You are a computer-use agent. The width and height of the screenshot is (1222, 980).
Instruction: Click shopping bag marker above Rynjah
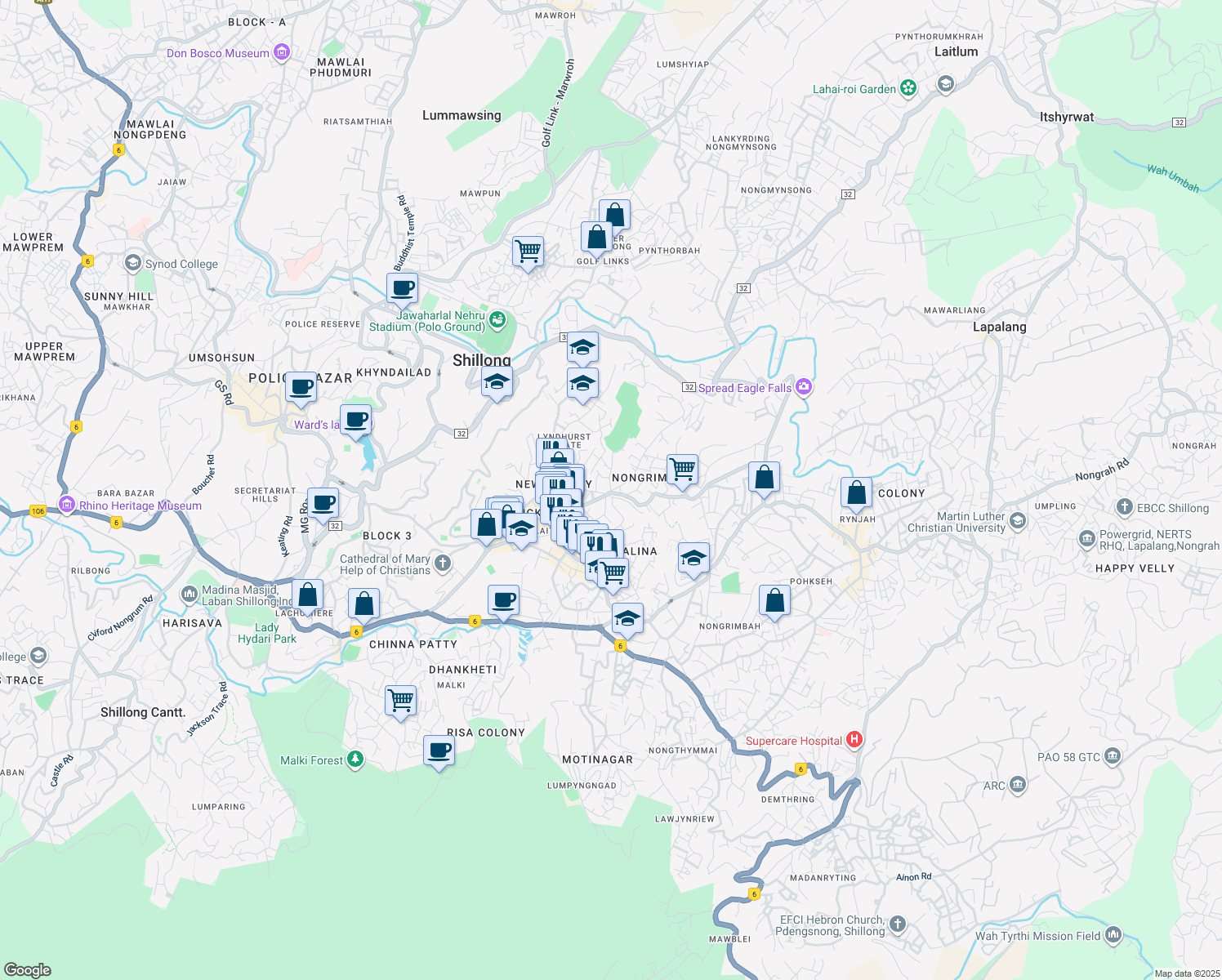[x=856, y=494]
